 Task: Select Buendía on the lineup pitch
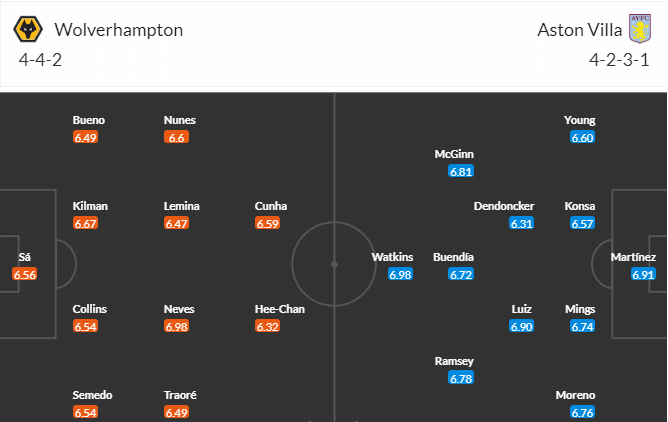(454, 257)
